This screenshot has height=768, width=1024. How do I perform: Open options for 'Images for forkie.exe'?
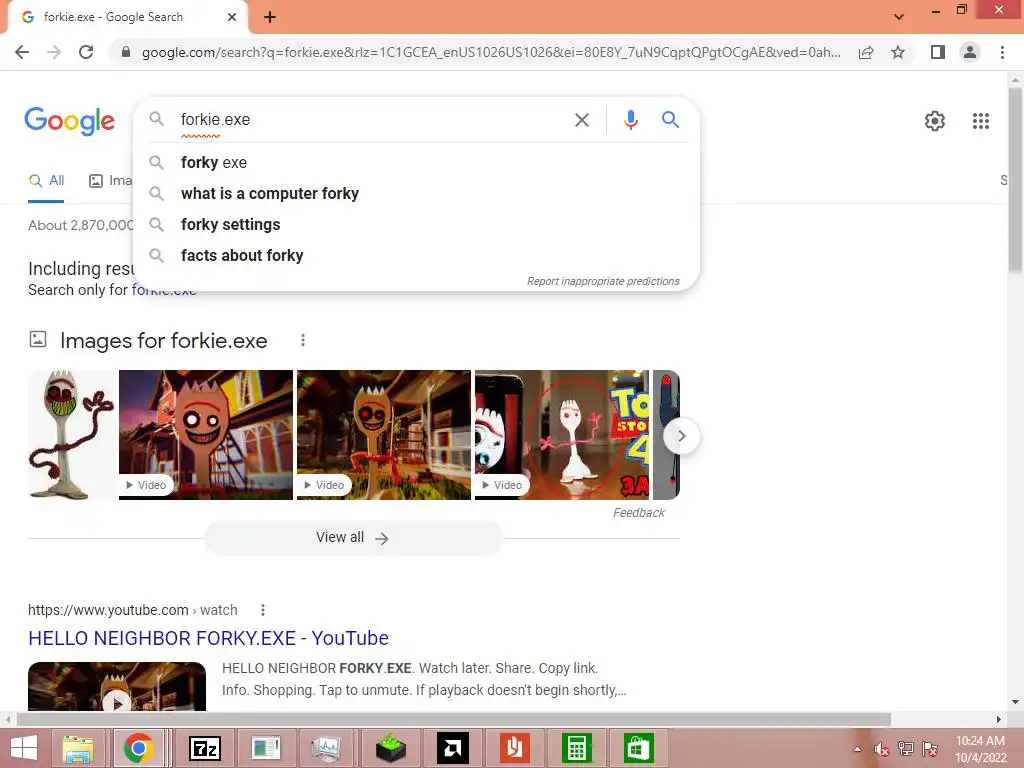tap(302, 340)
